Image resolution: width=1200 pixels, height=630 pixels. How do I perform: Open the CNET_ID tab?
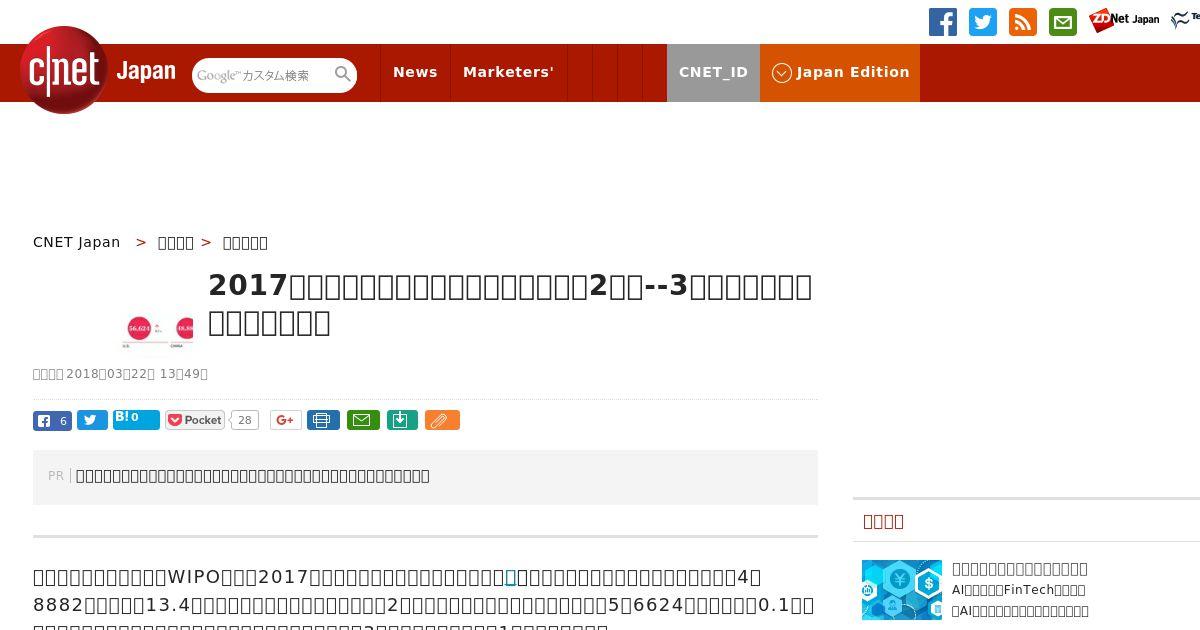point(713,72)
